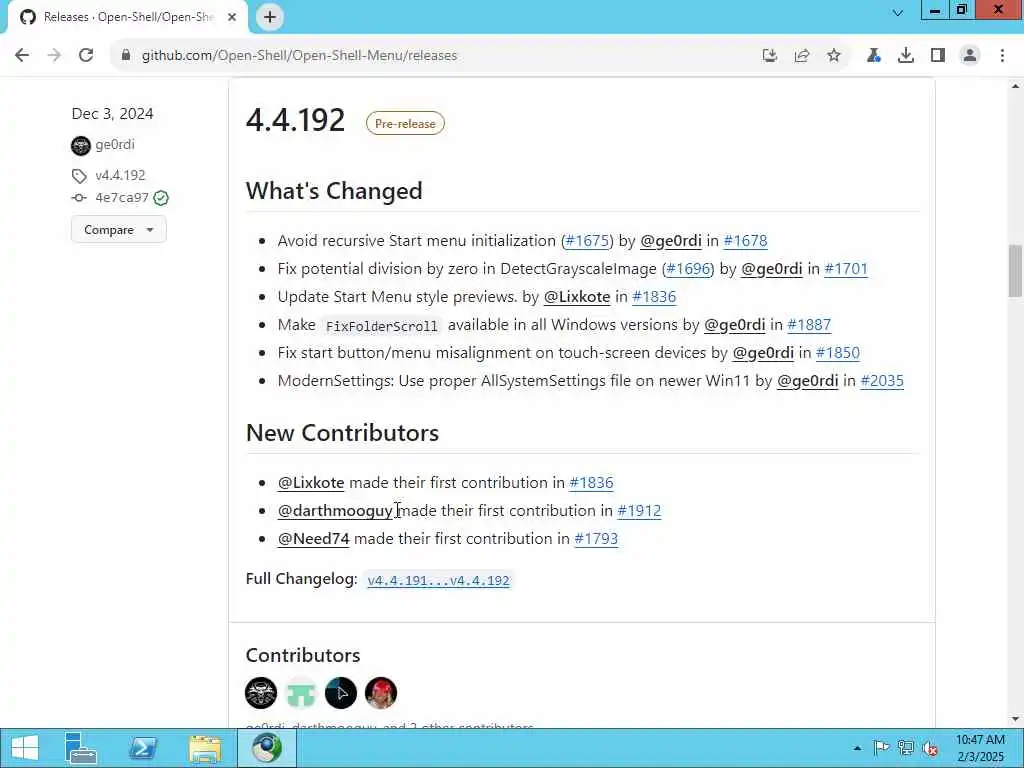1024x768 pixels.
Task: Open the Chrome Labs flask icon
Action: click(874, 56)
